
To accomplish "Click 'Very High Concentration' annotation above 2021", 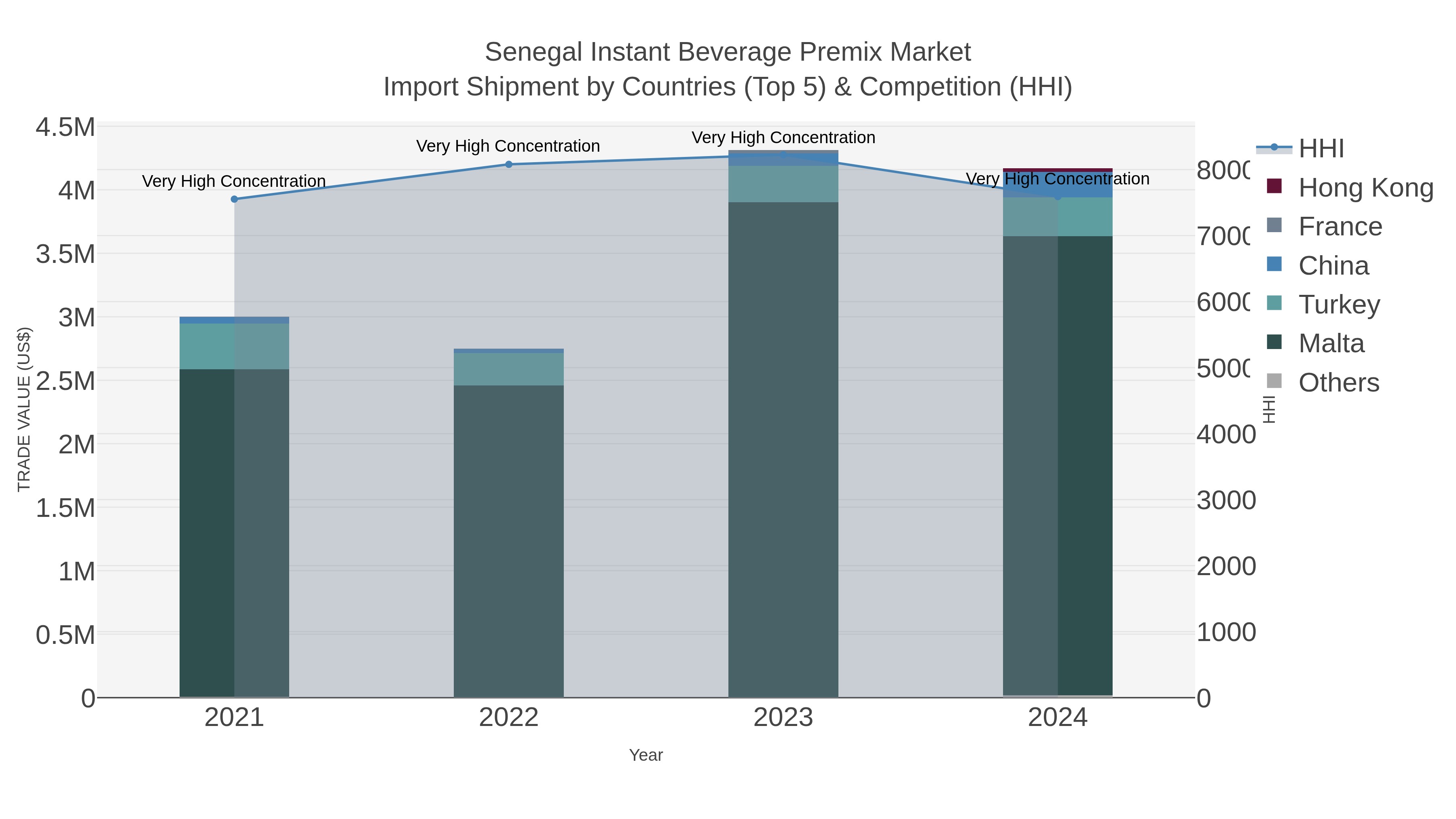I will click(x=234, y=182).
